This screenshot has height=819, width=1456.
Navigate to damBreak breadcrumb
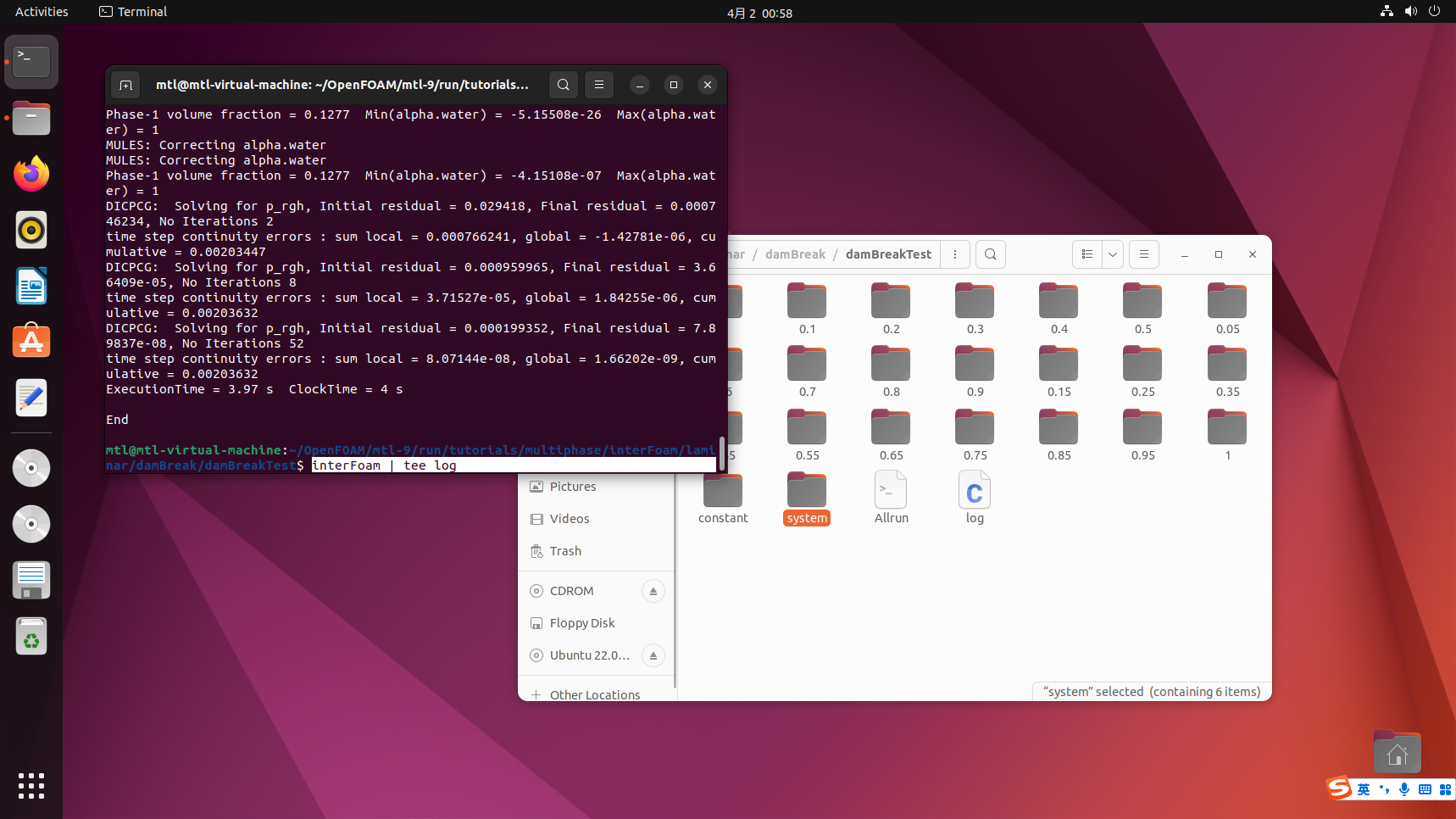(795, 254)
